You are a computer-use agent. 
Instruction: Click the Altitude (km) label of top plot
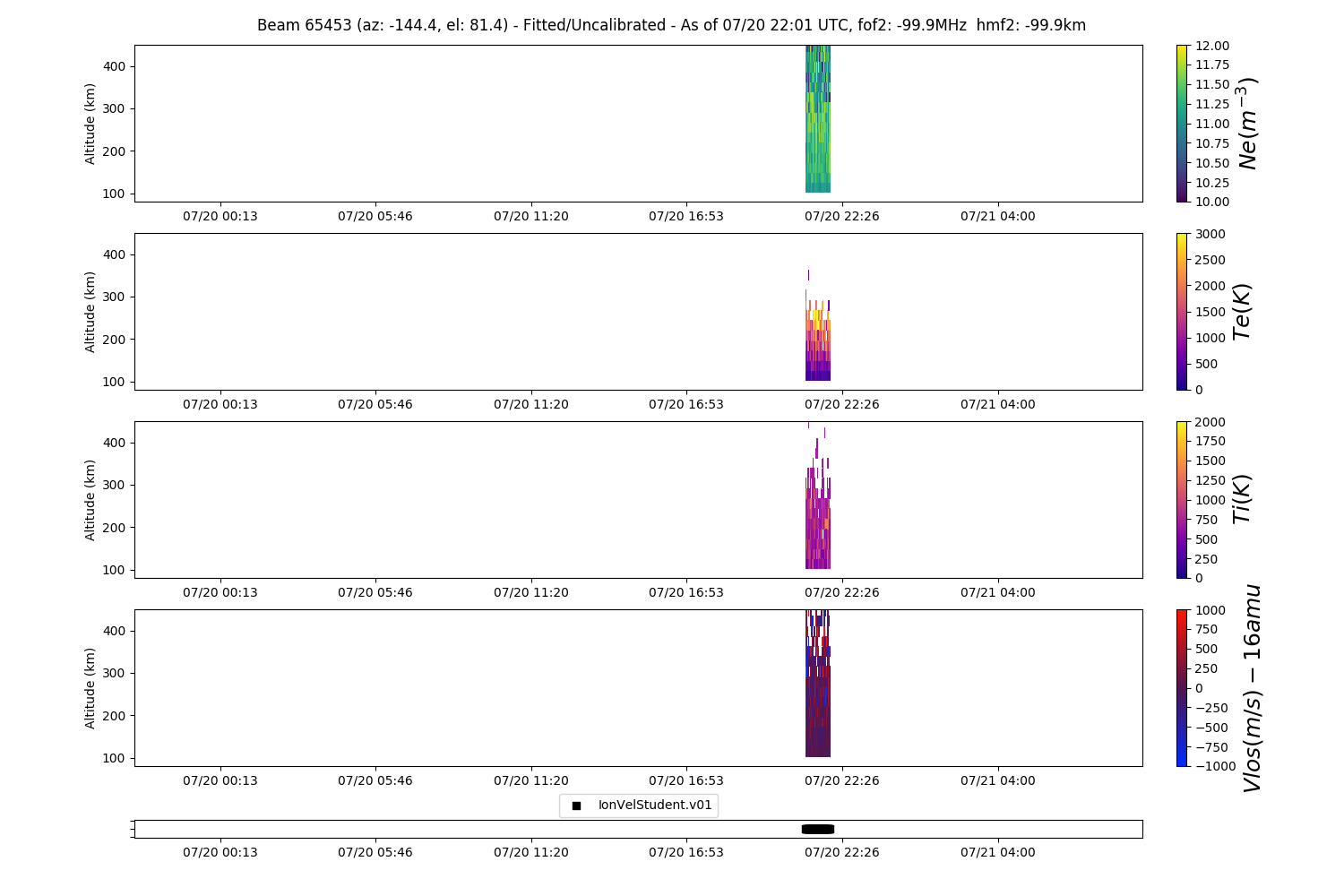pyautogui.click(x=90, y=124)
